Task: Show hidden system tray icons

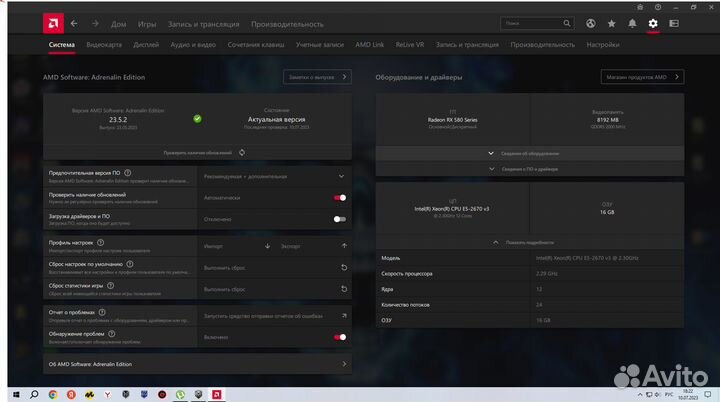Action: coord(640,395)
